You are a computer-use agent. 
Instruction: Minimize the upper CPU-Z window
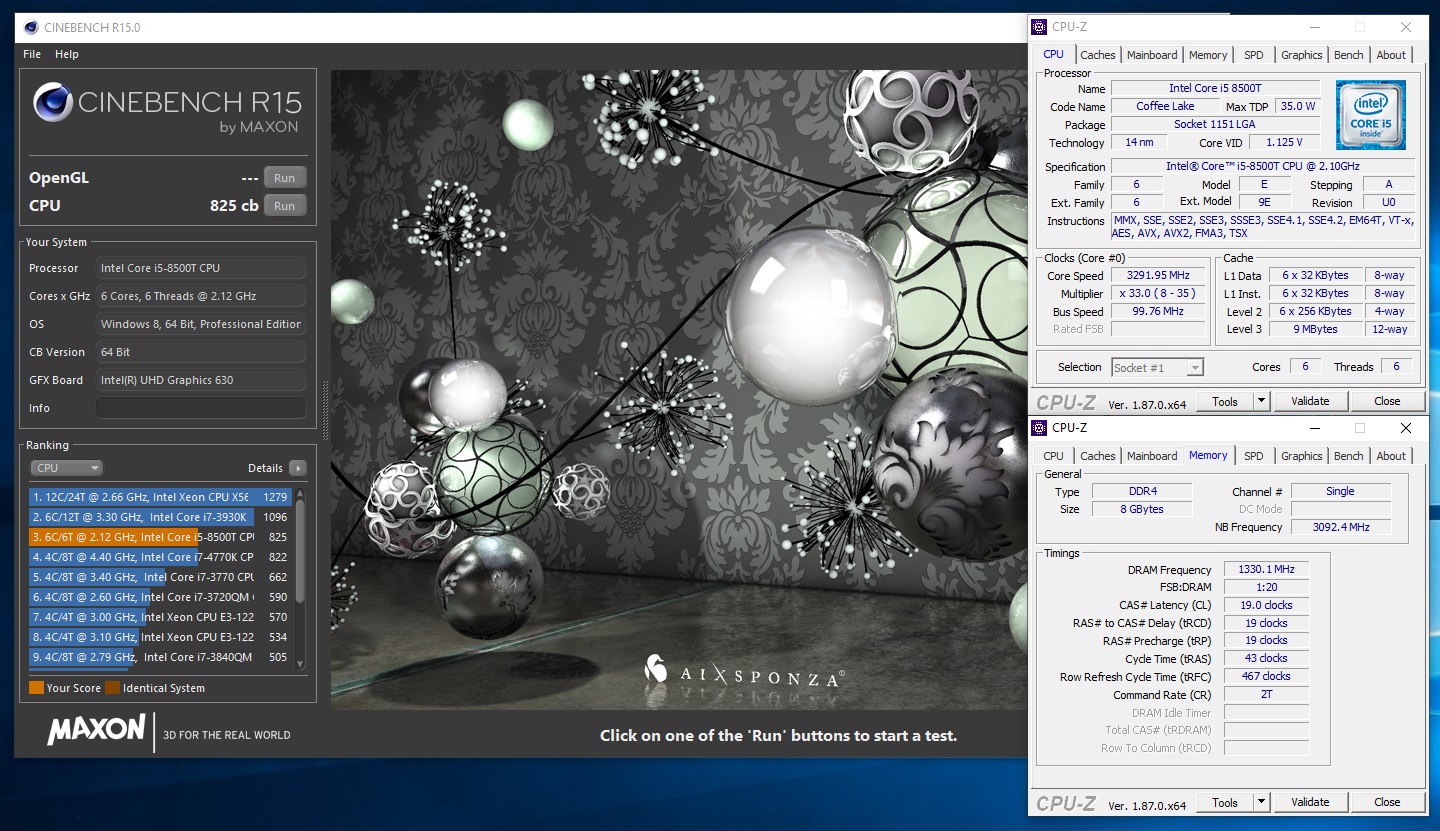point(1313,27)
